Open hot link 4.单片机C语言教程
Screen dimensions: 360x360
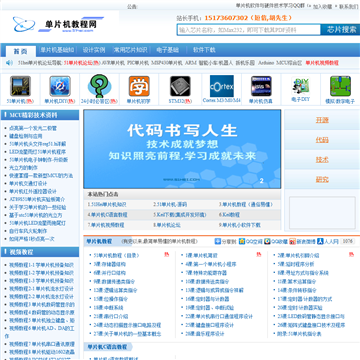(107, 215)
